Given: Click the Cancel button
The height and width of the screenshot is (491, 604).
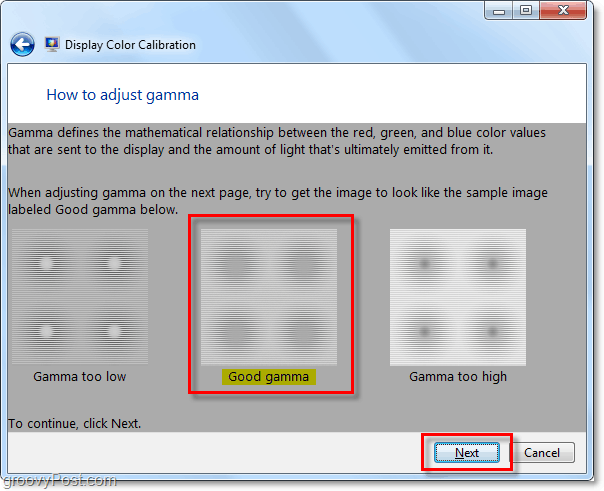Looking at the screenshot, I should click(x=542, y=452).
